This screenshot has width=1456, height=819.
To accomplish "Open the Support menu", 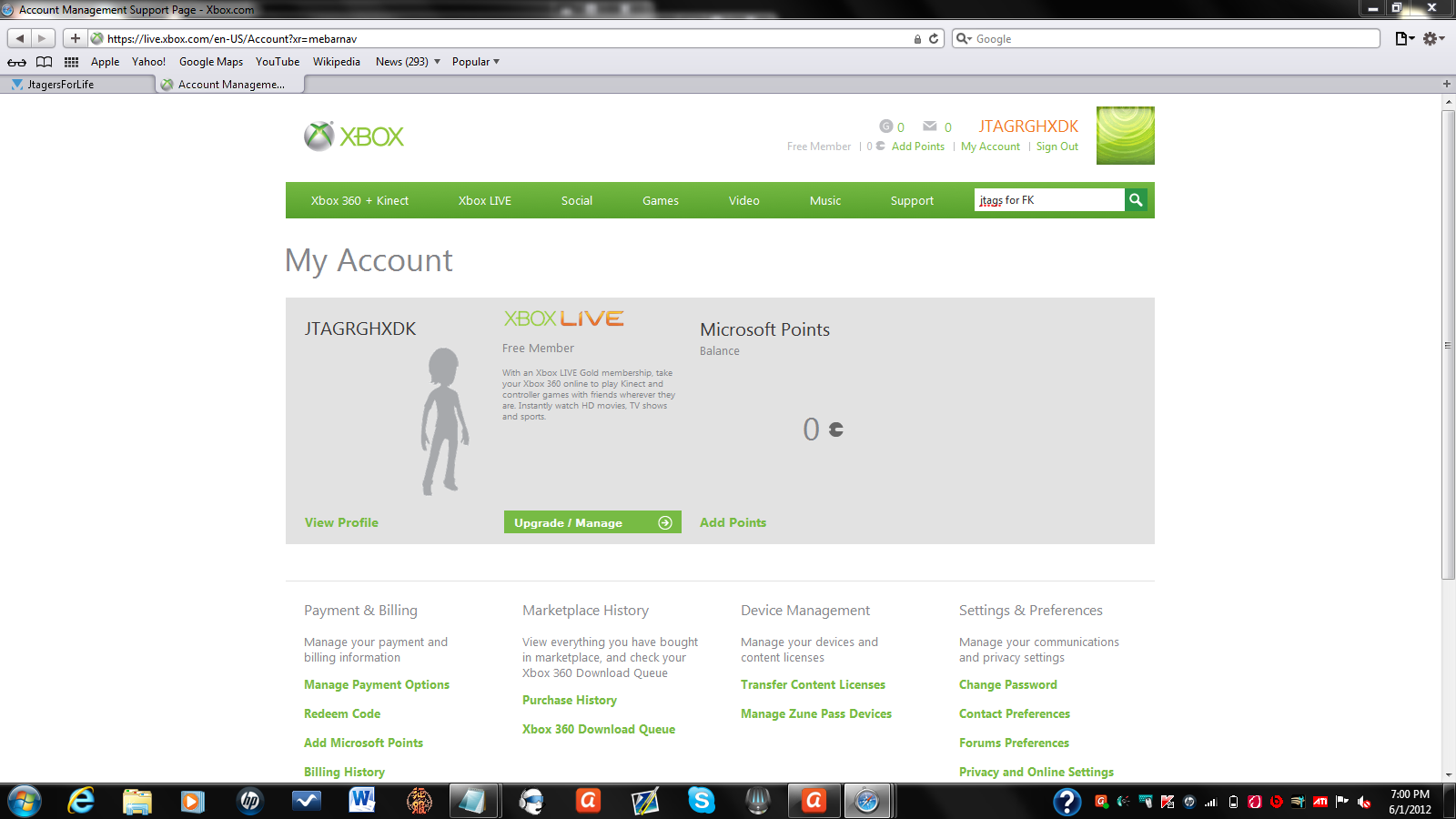I will coord(912,200).
